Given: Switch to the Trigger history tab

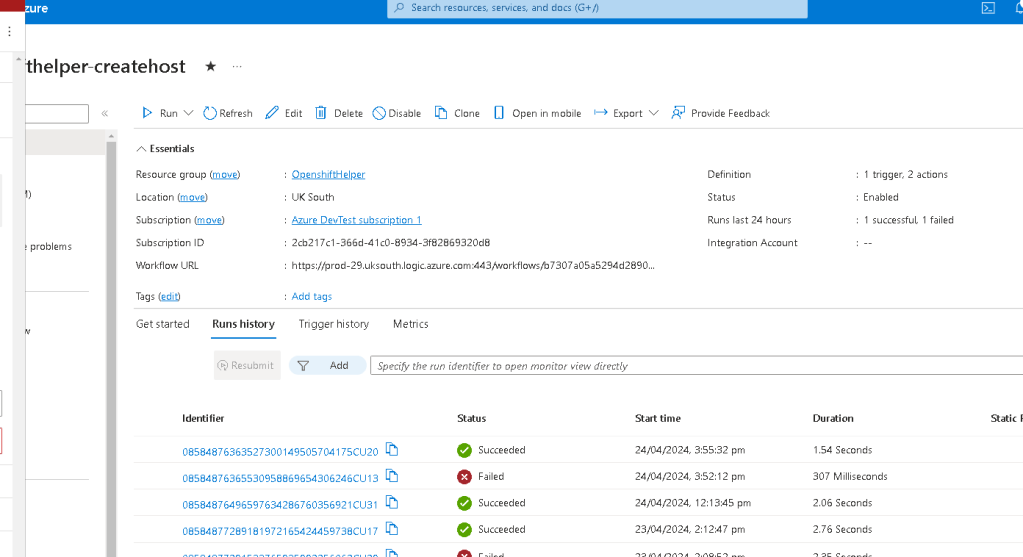Looking at the screenshot, I should pos(333,324).
